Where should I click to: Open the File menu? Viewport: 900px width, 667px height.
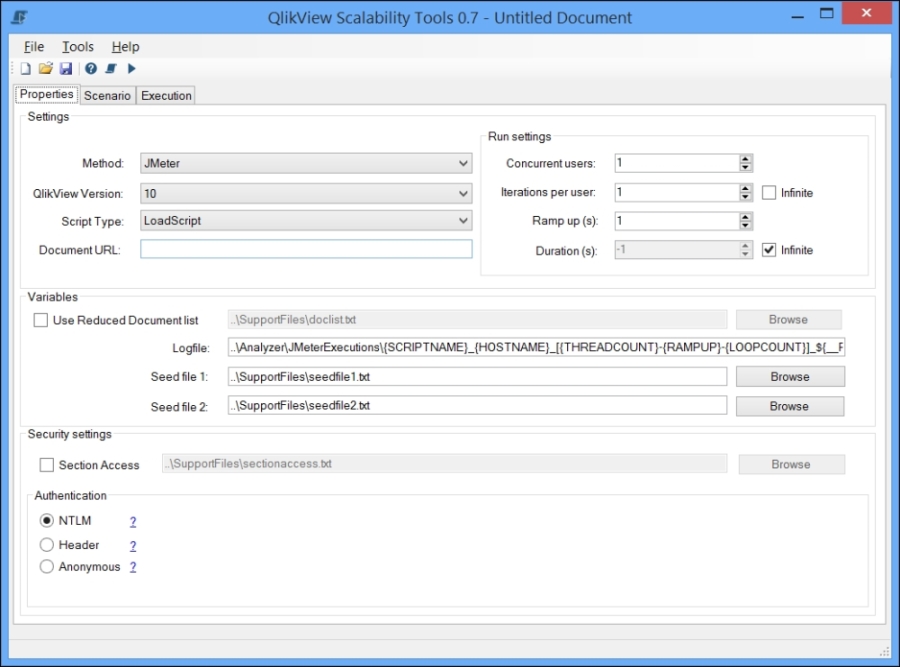tap(34, 46)
